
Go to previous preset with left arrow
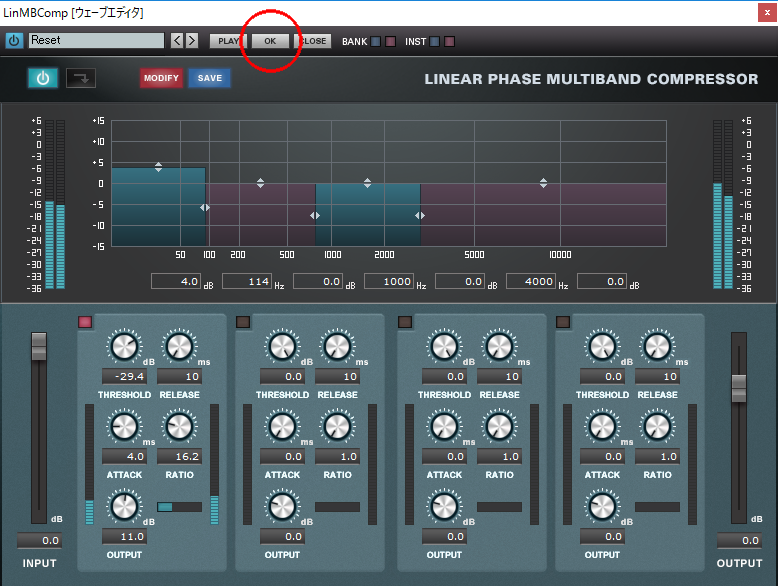point(177,41)
